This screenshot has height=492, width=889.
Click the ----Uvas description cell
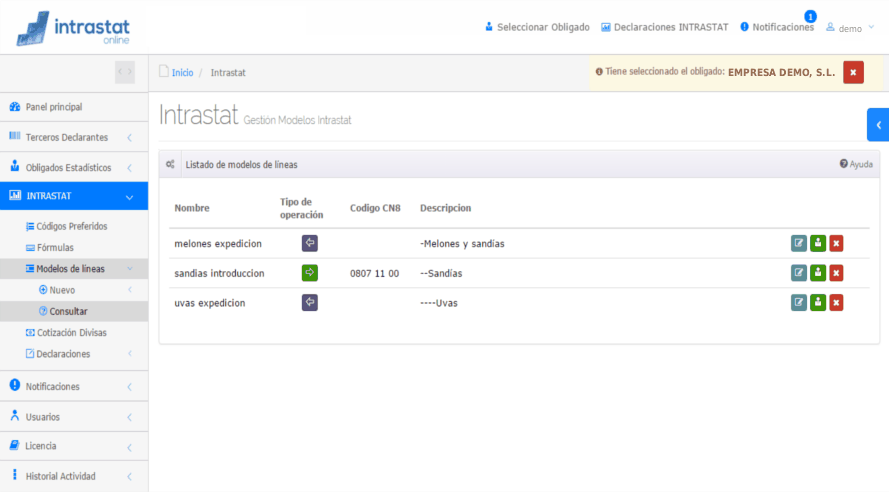click(x=438, y=303)
